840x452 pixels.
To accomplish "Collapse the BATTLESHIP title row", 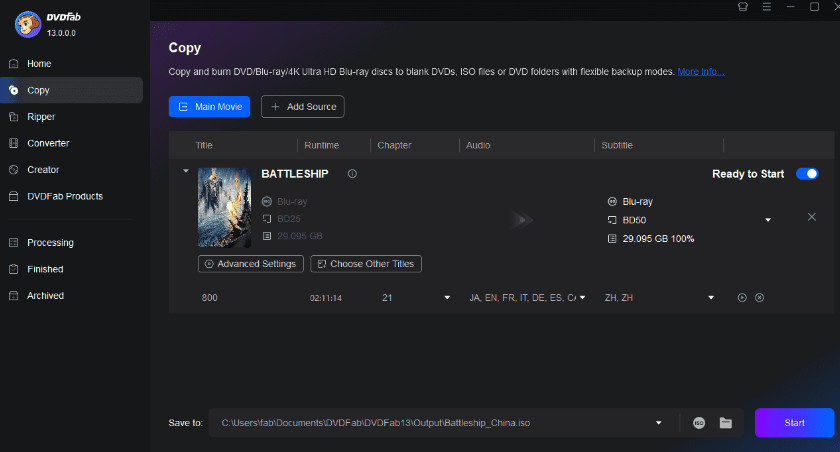I will pyautogui.click(x=186, y=171).
